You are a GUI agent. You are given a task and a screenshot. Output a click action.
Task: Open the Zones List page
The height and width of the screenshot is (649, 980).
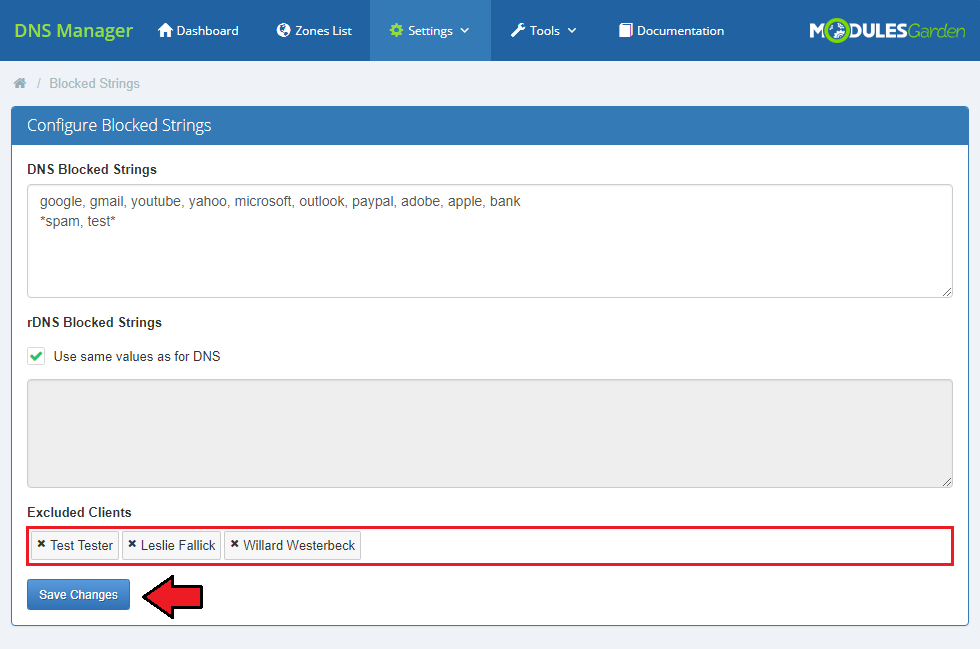(x=323, y=31)
